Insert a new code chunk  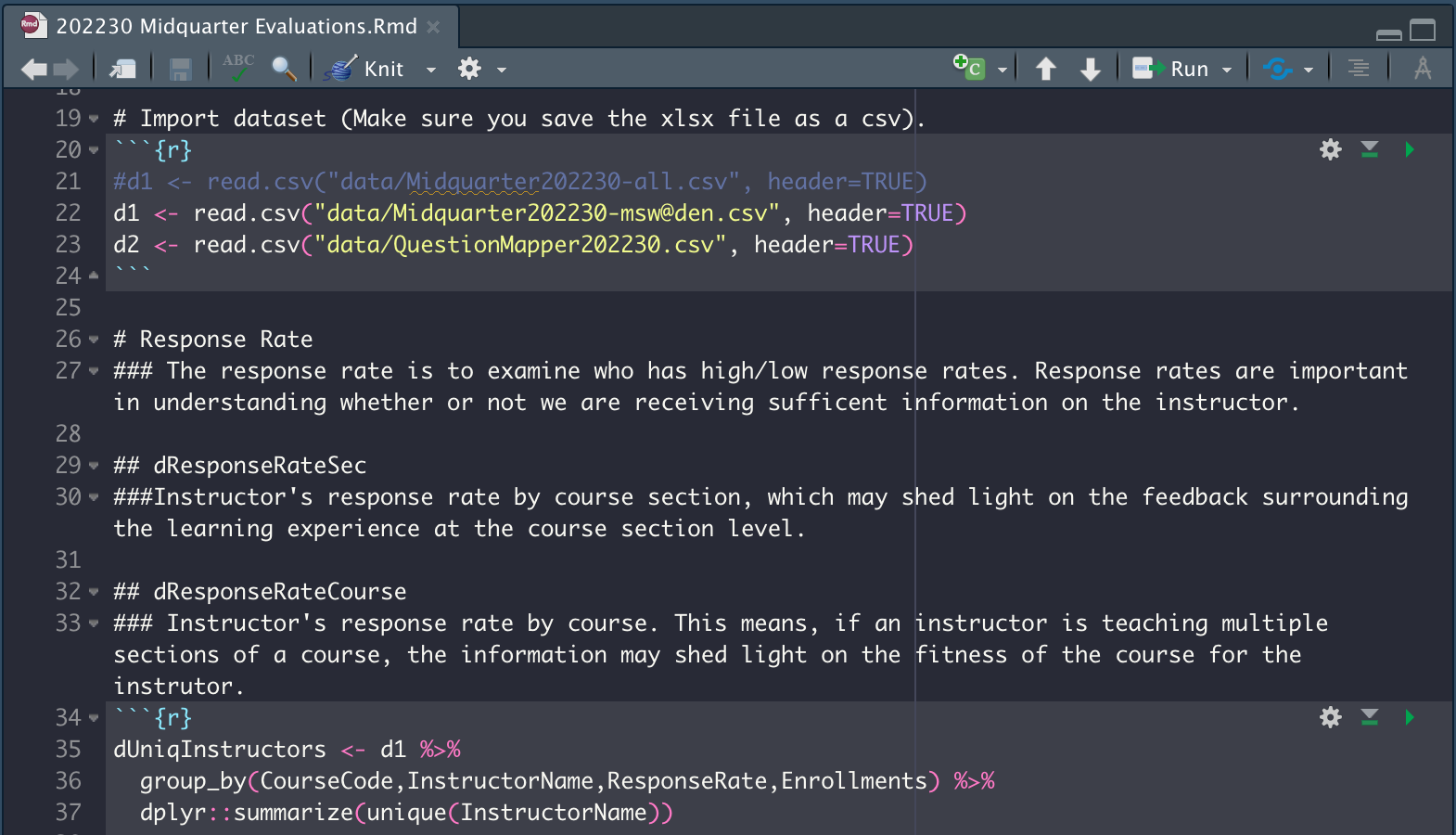pos(969,67)
